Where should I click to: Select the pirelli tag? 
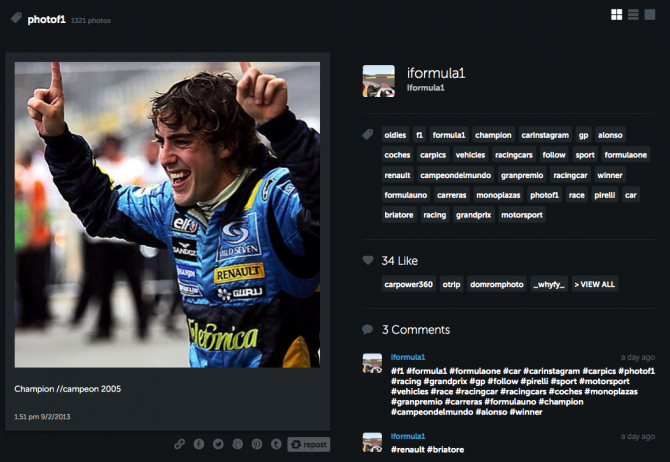pos(605,195)
